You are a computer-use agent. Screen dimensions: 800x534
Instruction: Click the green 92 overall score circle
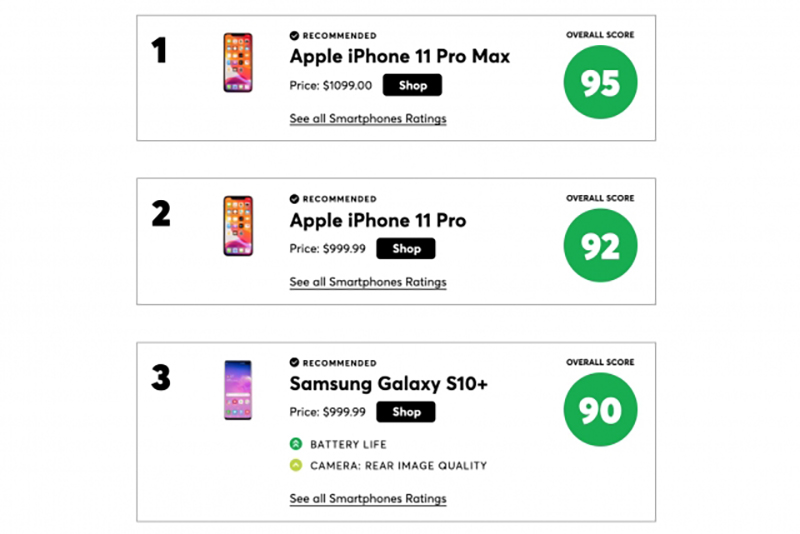(600, 246)
